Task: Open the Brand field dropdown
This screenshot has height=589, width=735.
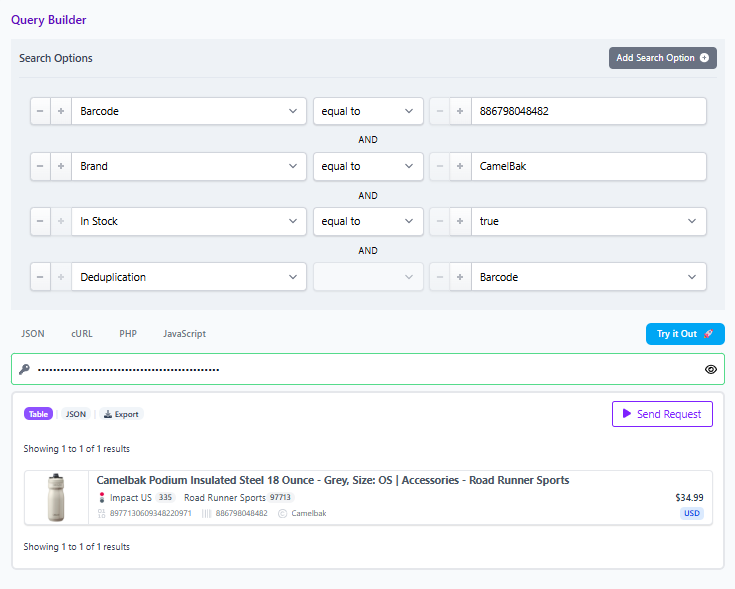Action: coord(189,166)
